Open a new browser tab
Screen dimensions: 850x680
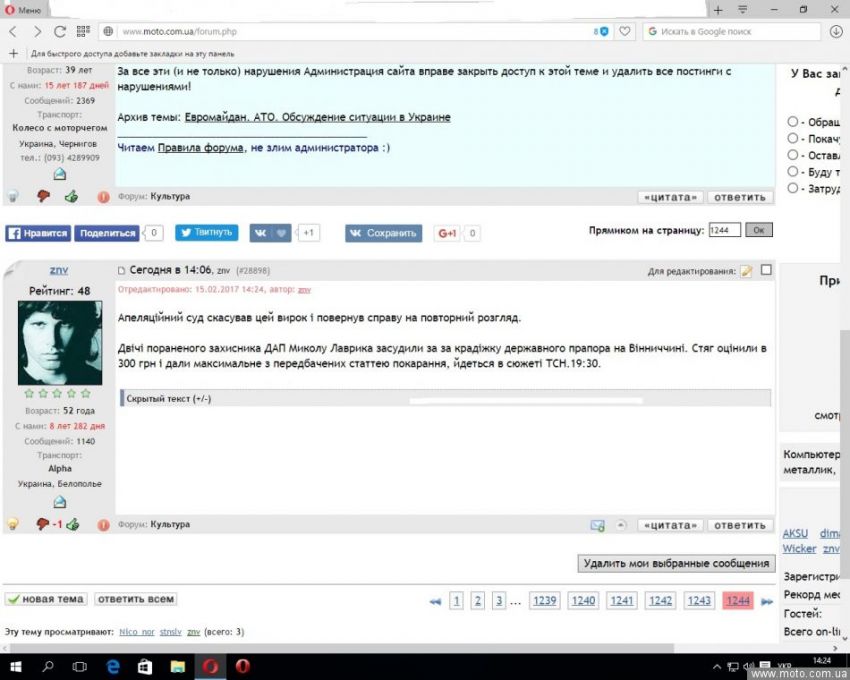[x=718, y=10]
